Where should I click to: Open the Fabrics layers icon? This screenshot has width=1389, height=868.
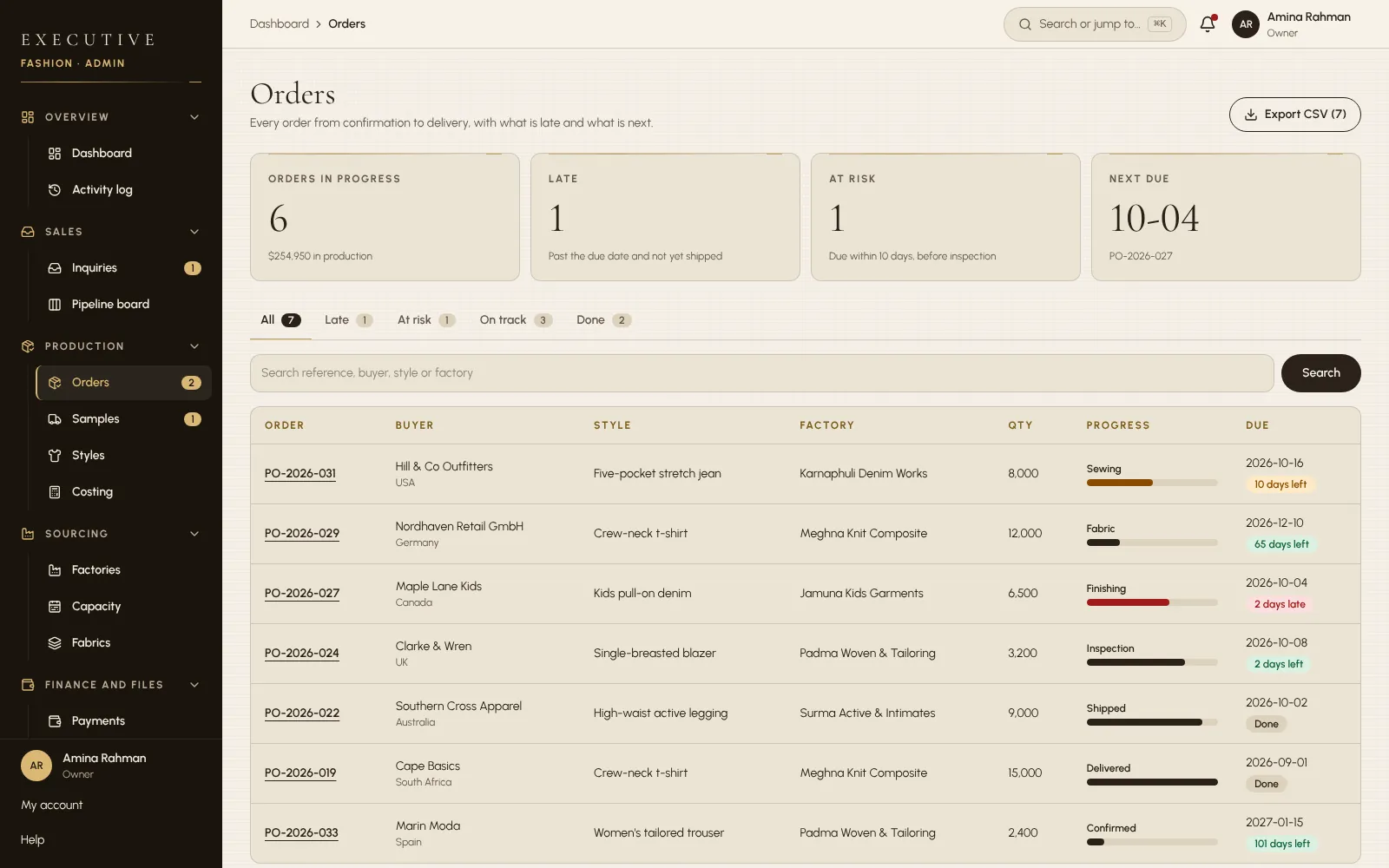55,643
